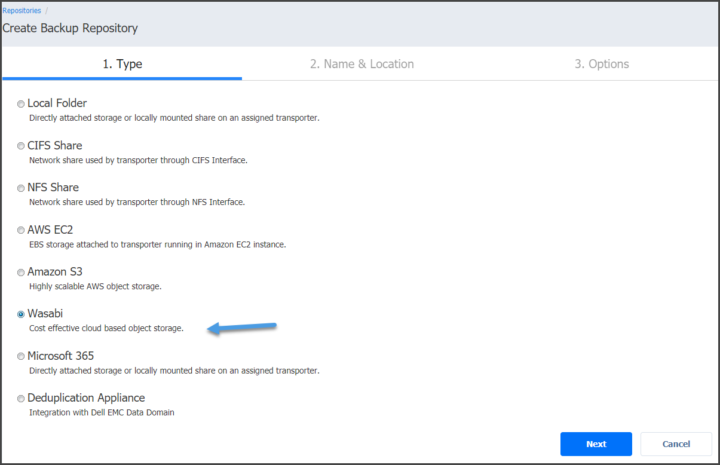Select the Deduplication Appliance radio button
The image size is (720, 465).
(21, 398)
